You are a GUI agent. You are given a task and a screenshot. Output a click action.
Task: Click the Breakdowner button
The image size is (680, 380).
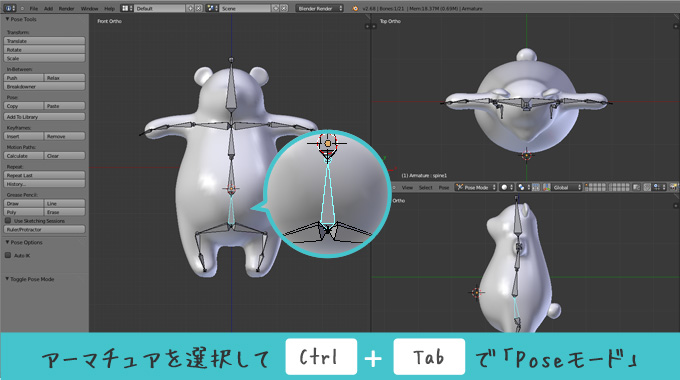44,86
